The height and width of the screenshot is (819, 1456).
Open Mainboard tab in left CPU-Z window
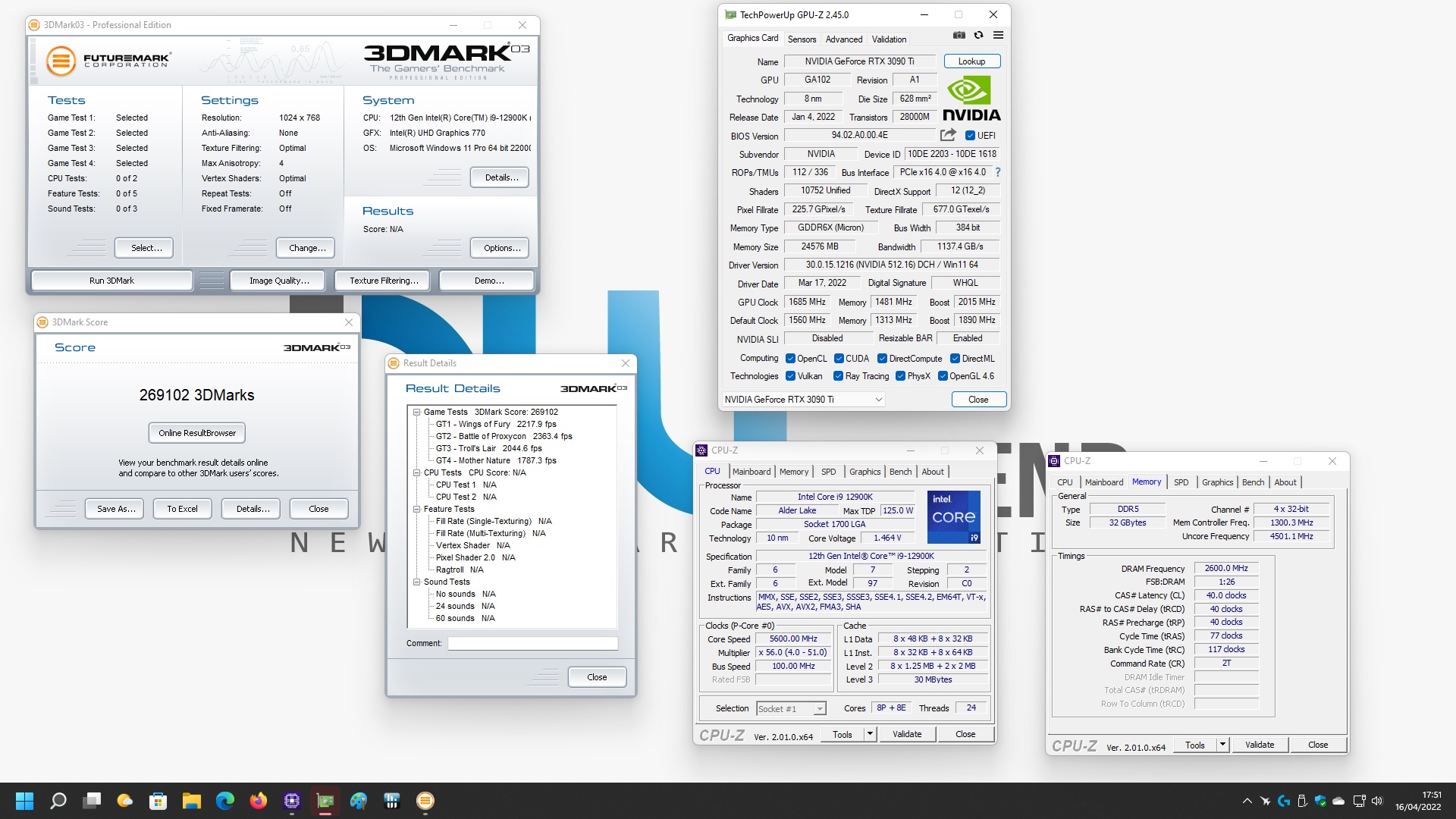click(752, 472)
